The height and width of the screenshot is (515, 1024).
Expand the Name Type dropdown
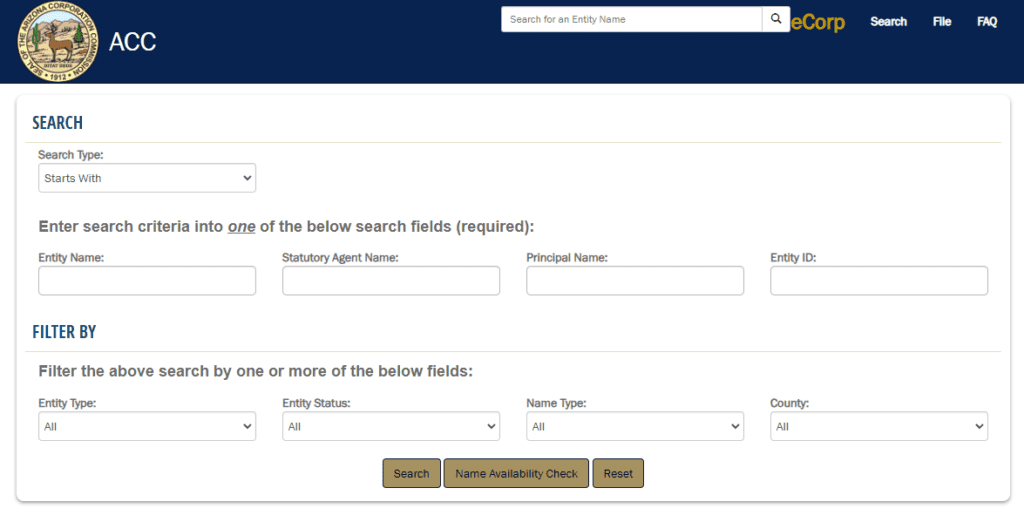[x=635, y=427]
